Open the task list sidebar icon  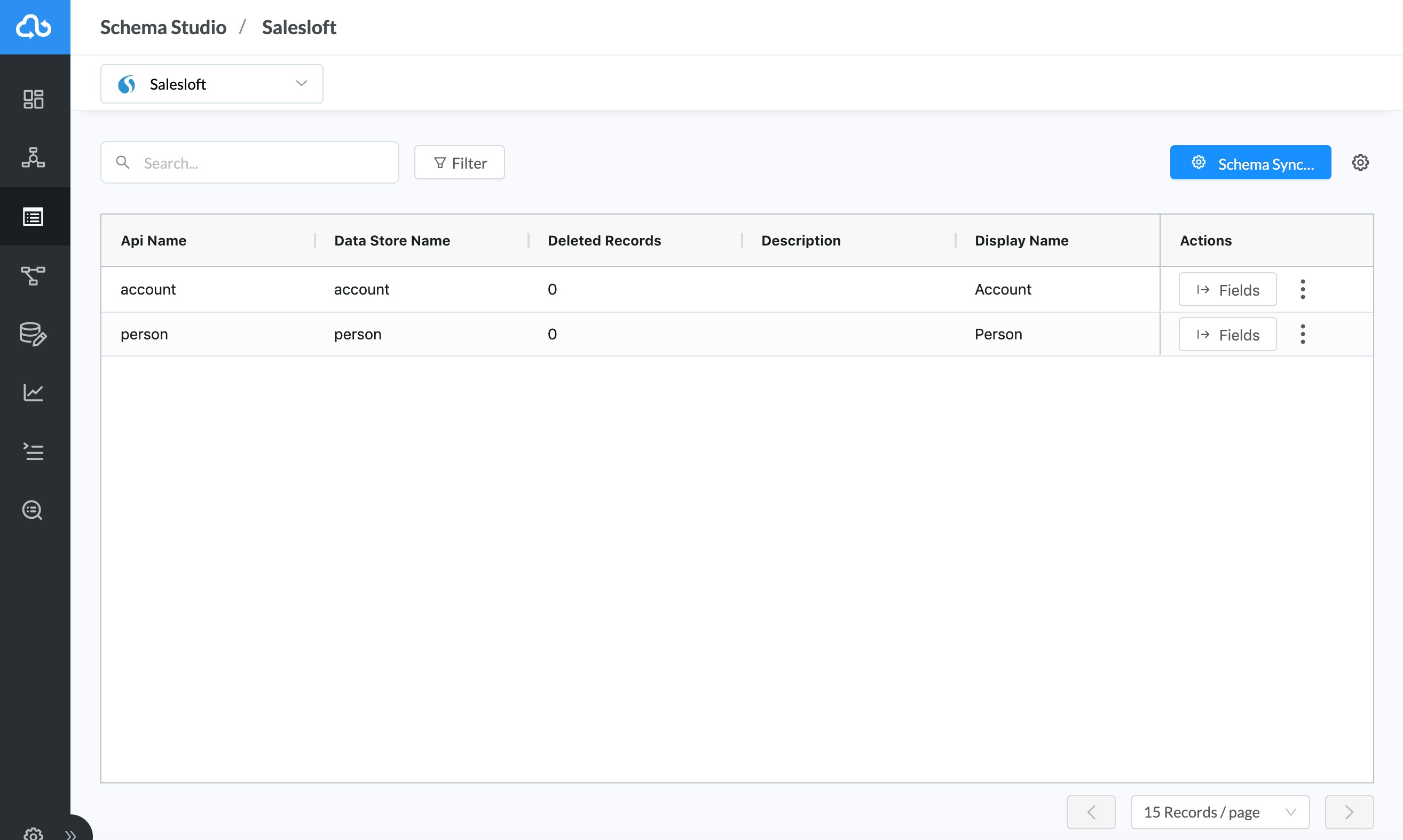pyautogui.click(x=34, y=451)
